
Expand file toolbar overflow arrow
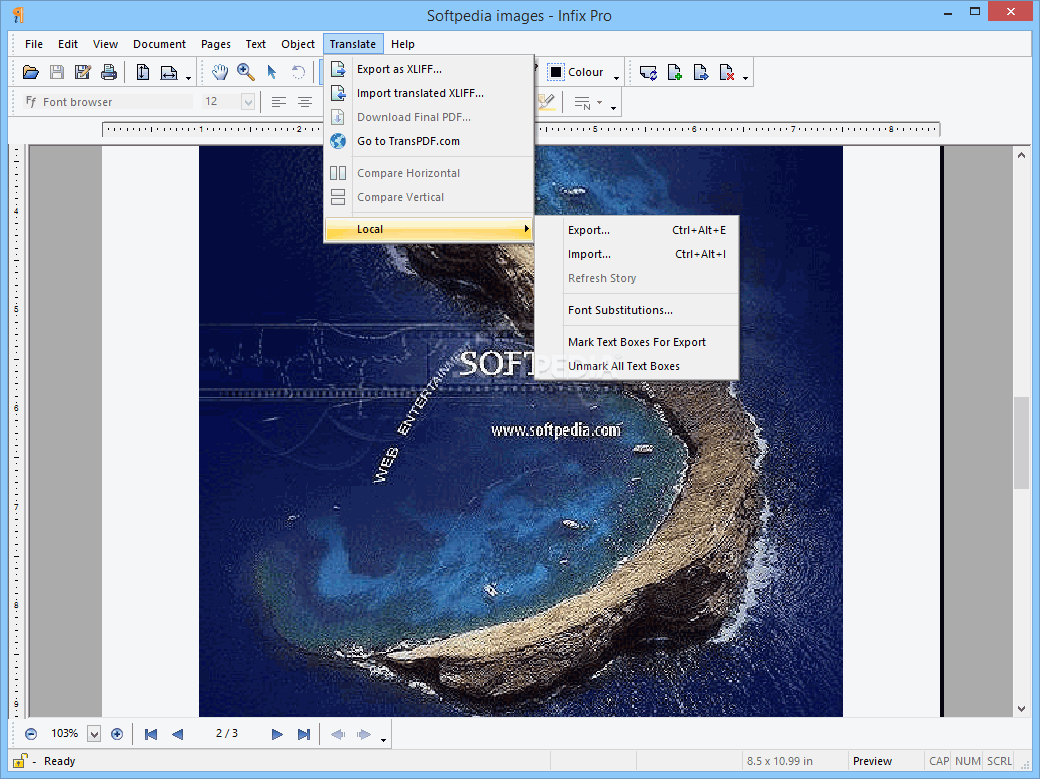[x=188, y=78]
